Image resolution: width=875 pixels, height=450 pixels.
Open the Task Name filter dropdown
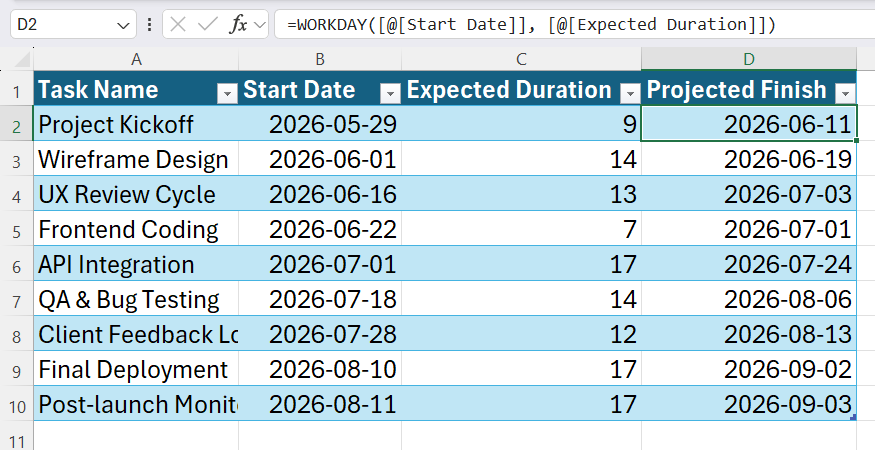(227, 94)
